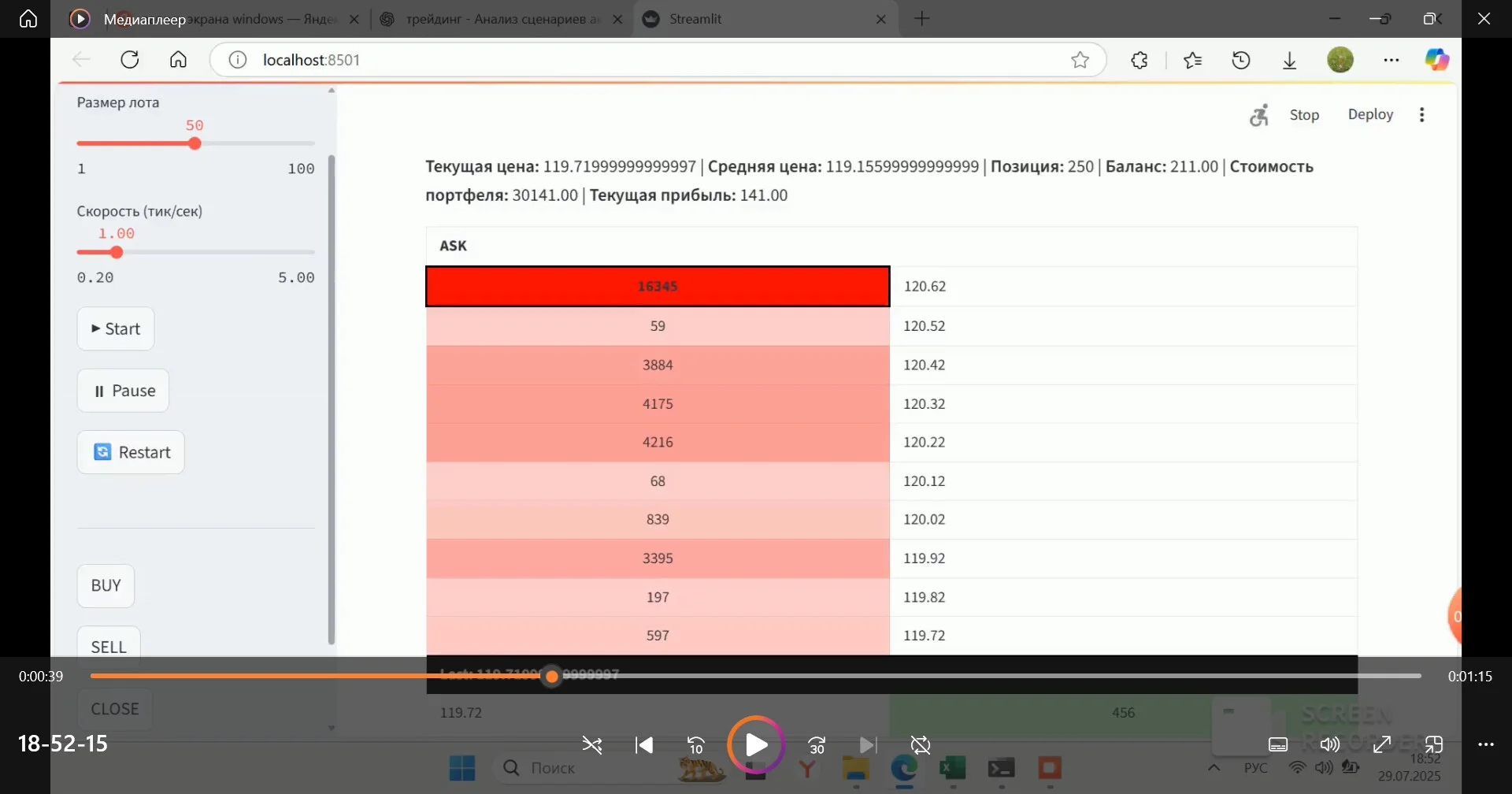Click the browser home button
1512x794 pixels.
point(179,60)
